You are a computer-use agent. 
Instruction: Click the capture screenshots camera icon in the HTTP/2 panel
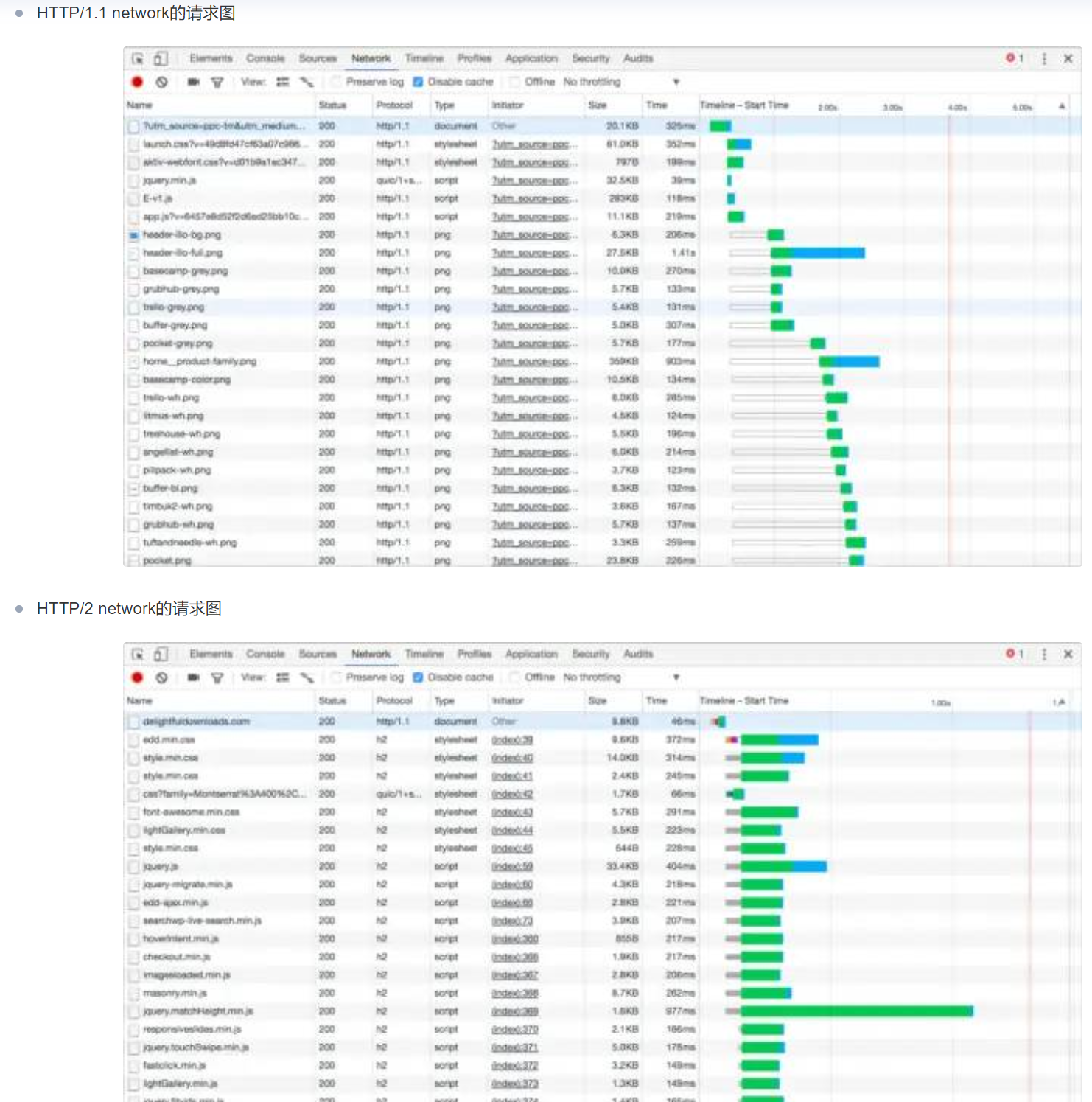coord(193,677)
